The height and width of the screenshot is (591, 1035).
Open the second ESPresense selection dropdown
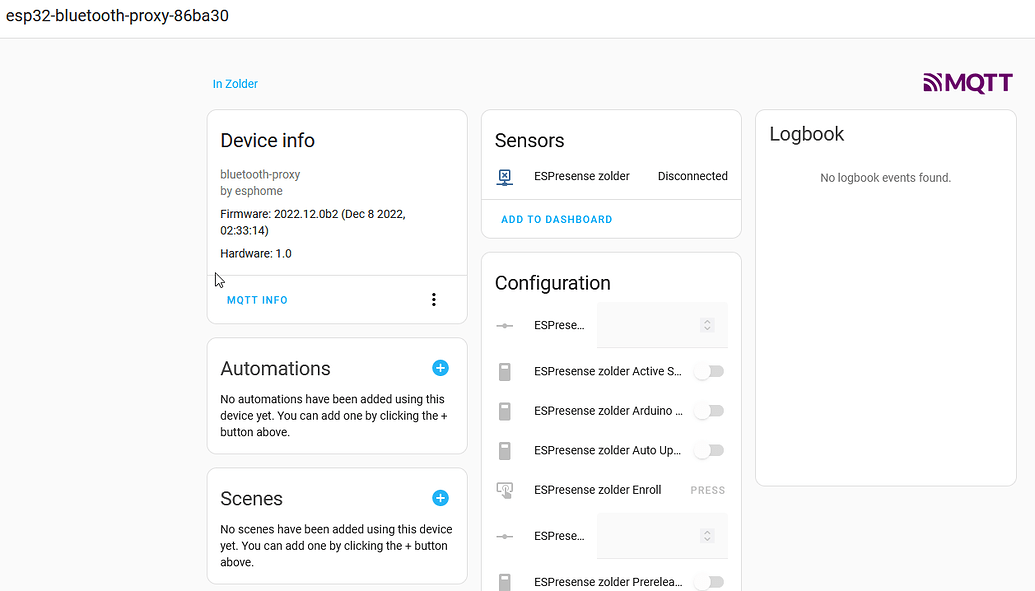click(x=707, y=535)
